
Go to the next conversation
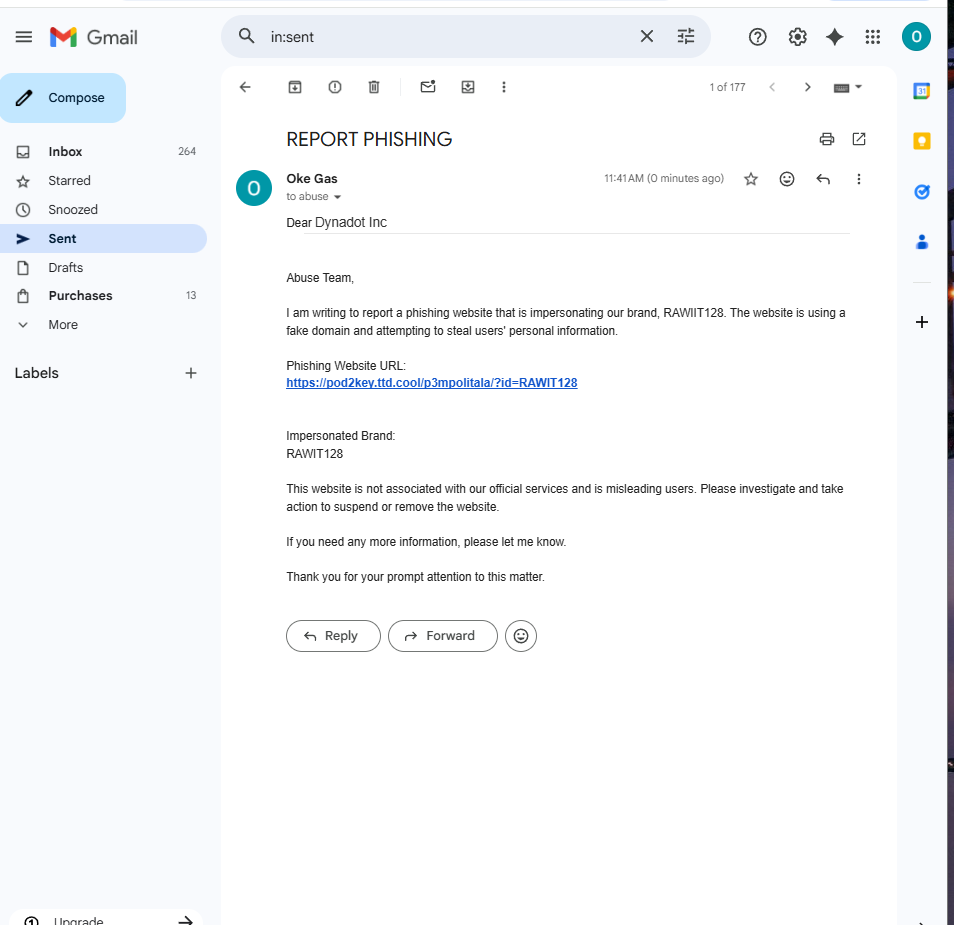tap(807, 87)
